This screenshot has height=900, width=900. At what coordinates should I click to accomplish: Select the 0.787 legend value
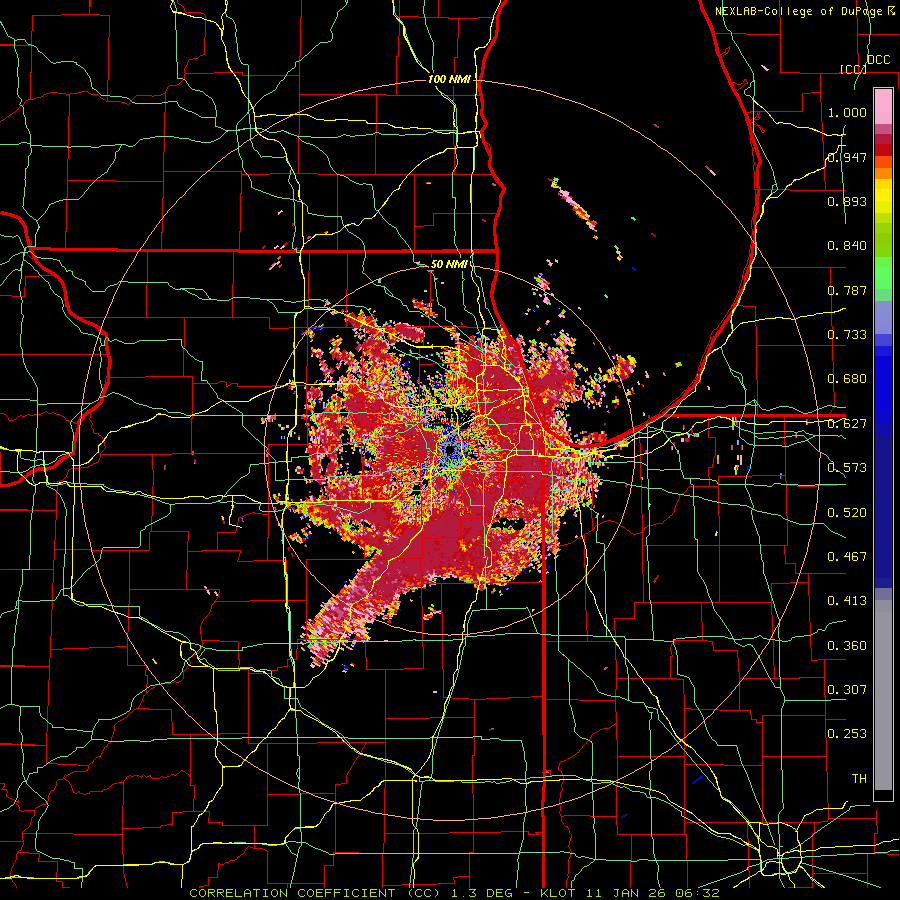[x=847, y=290]
